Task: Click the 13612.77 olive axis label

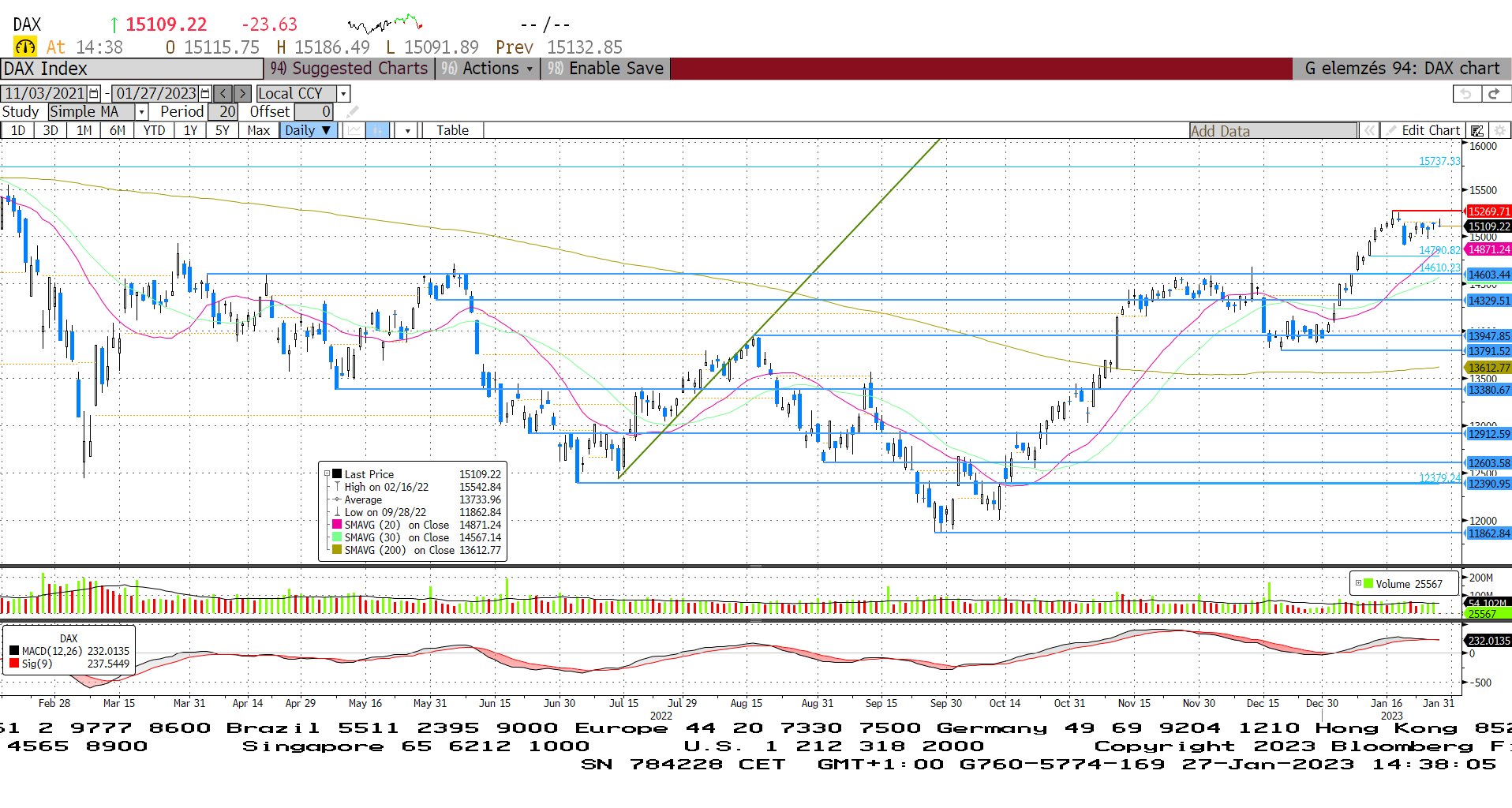Action: click(x=1488, y=368)
